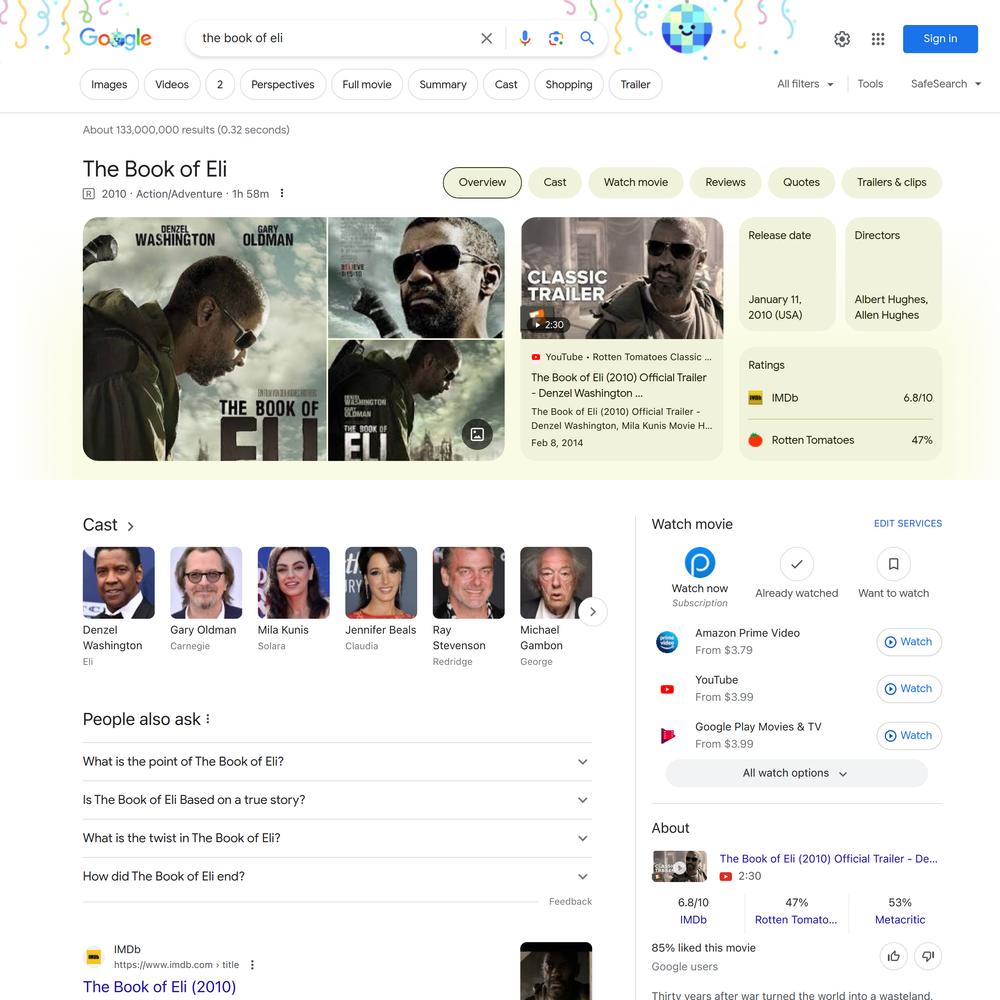Open People also ask options menu
The height and width of the screenshot is (1000, 1000).
[208, 719]
